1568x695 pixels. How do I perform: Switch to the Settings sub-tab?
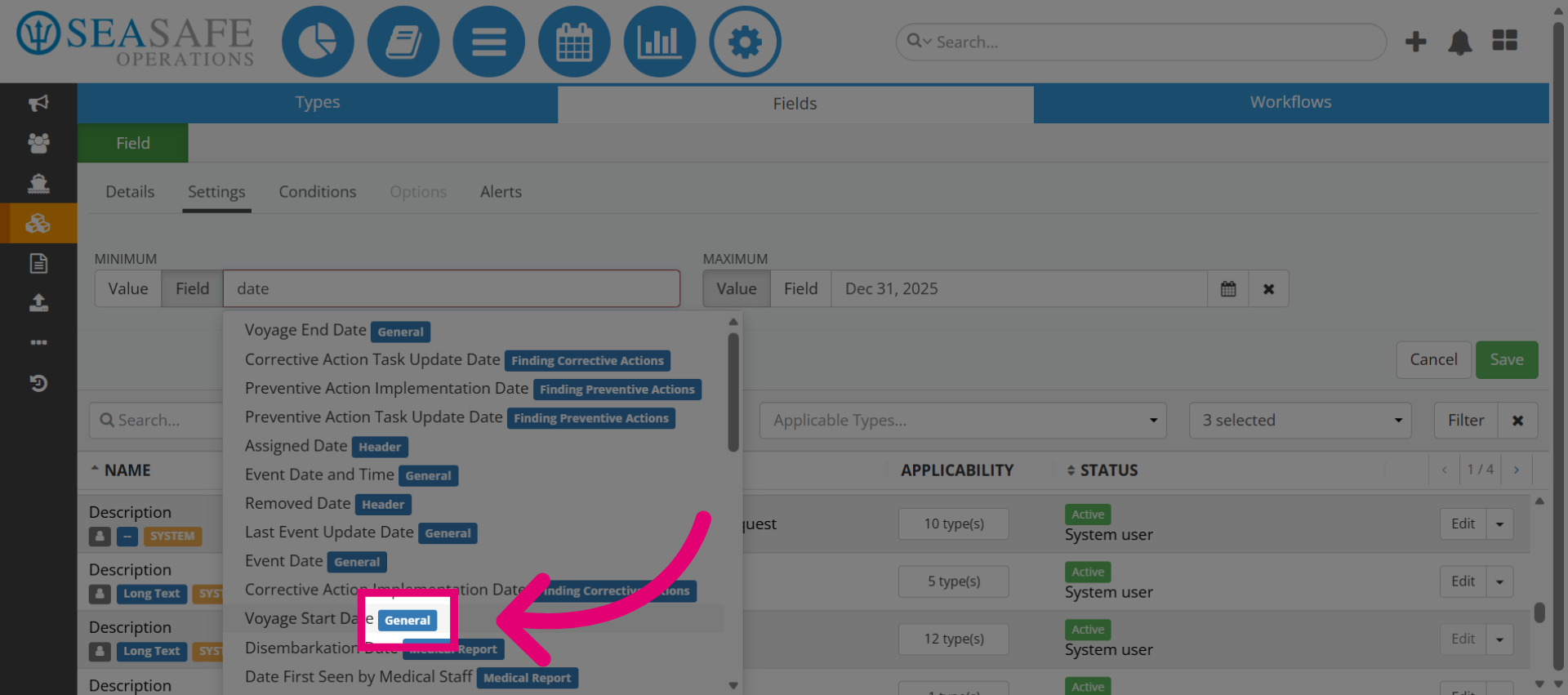[216, 192]
